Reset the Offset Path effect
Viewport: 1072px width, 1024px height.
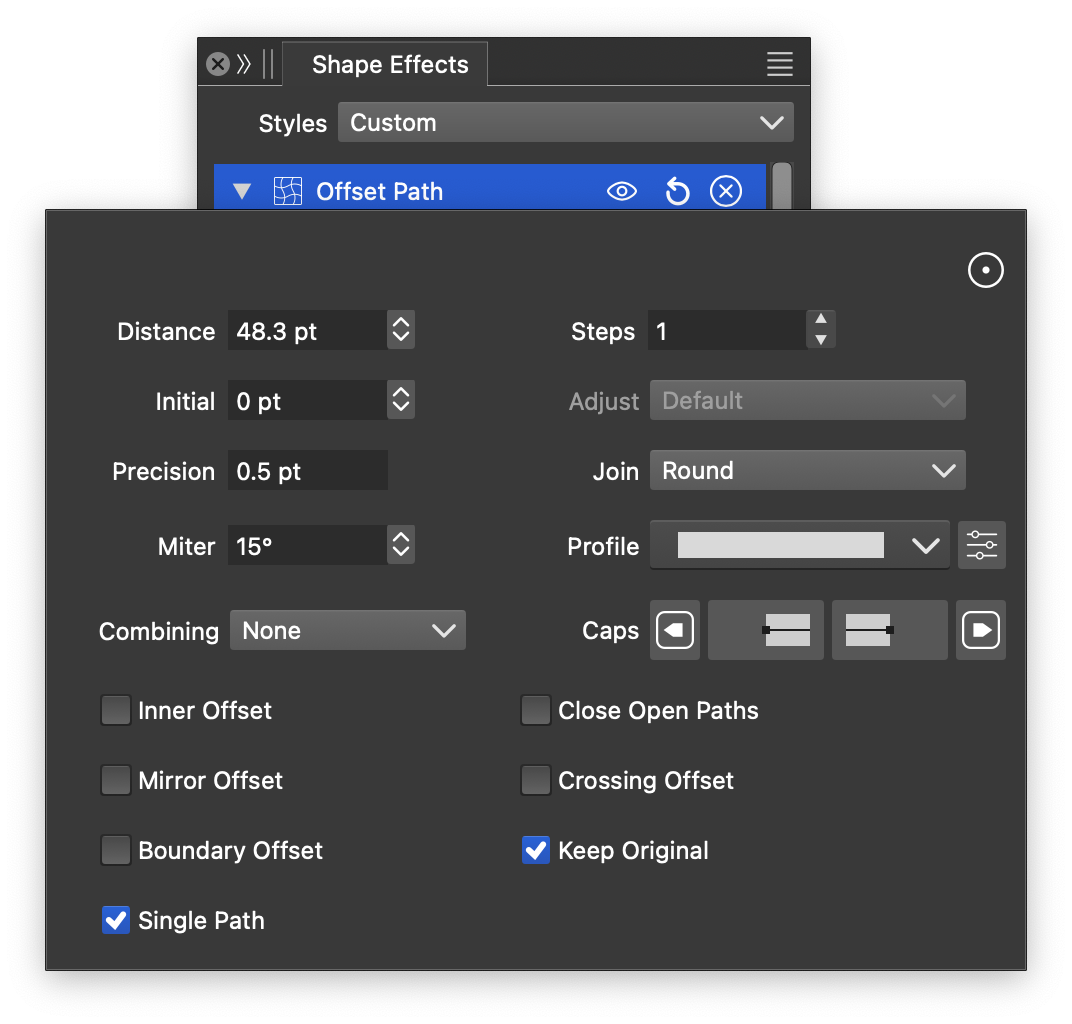tap(677, 191)
